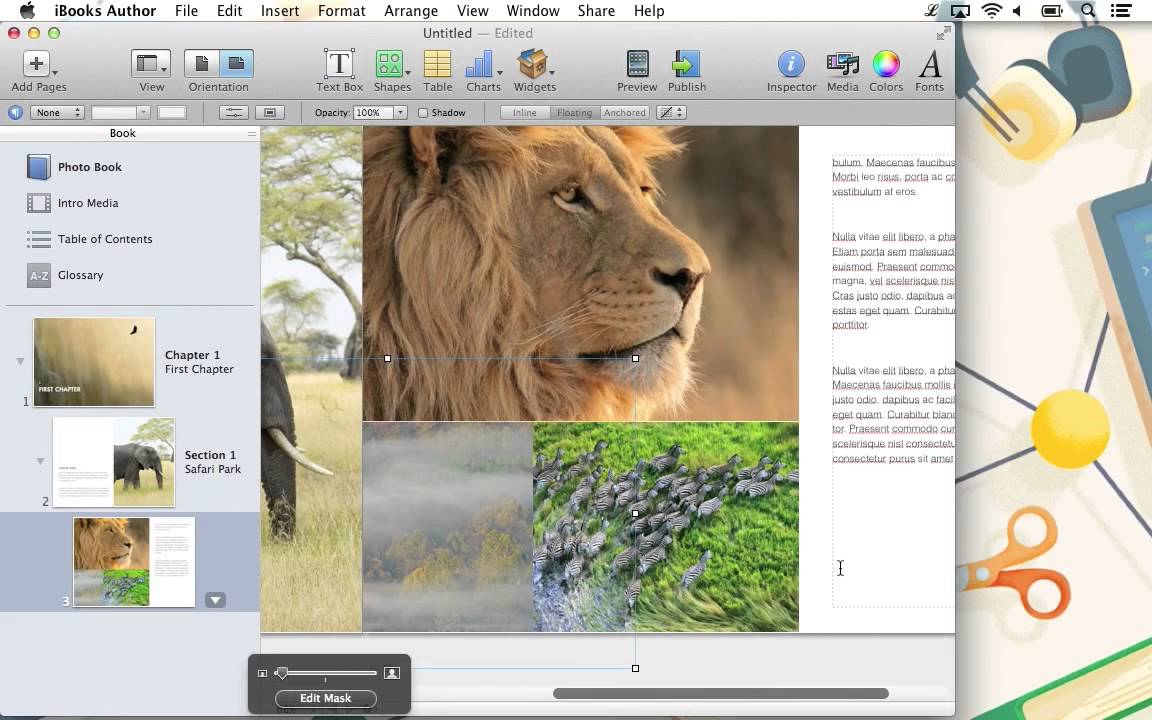The width and height of the screenshot is (1152, 720).
Task: Open the Opacity dropdown arrow
Action: click(400, 112)
